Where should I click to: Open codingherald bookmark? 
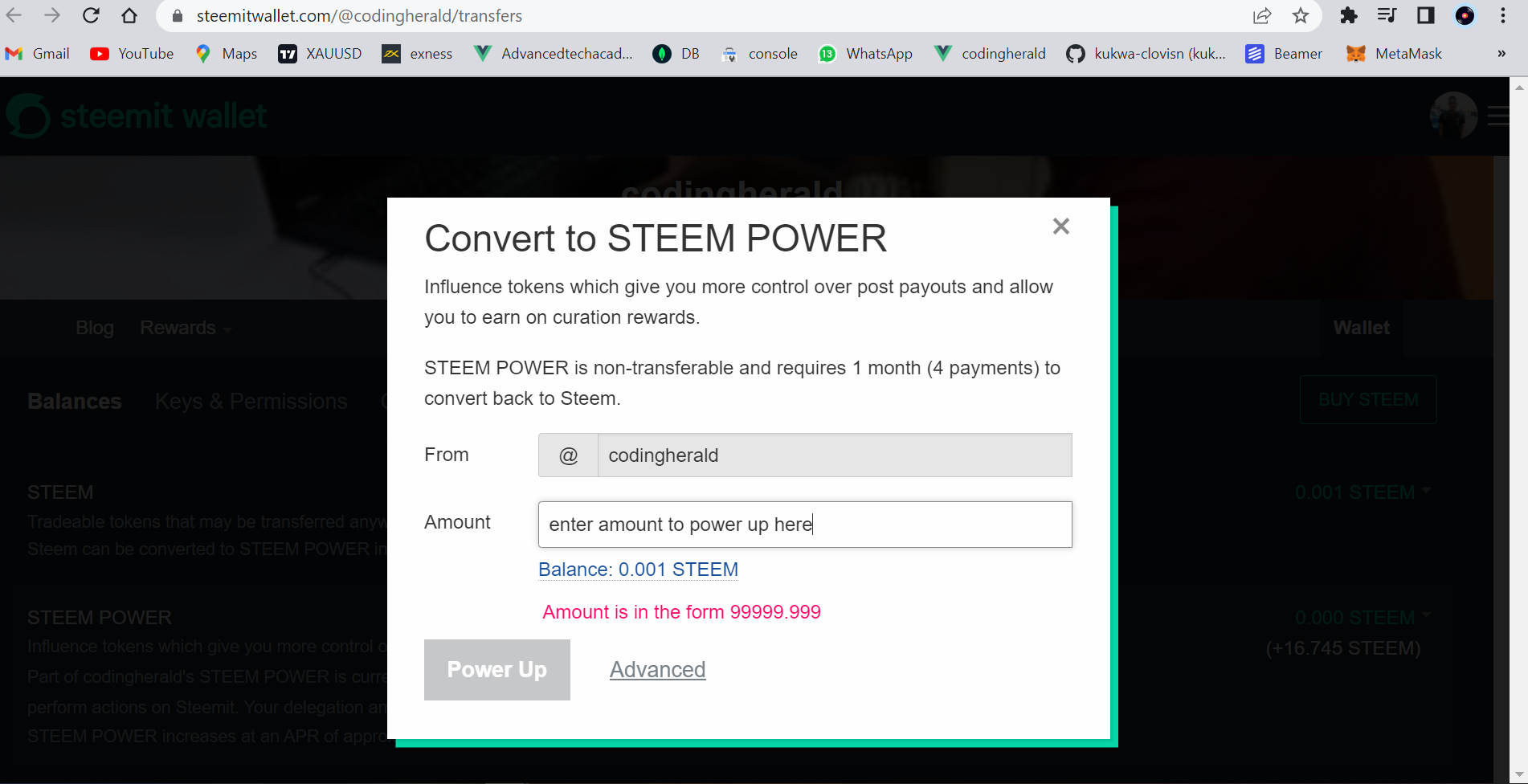pos(990,54)
